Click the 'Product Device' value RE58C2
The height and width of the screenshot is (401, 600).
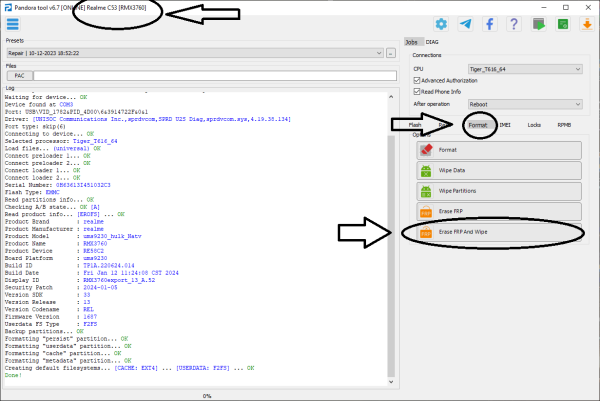93,251
